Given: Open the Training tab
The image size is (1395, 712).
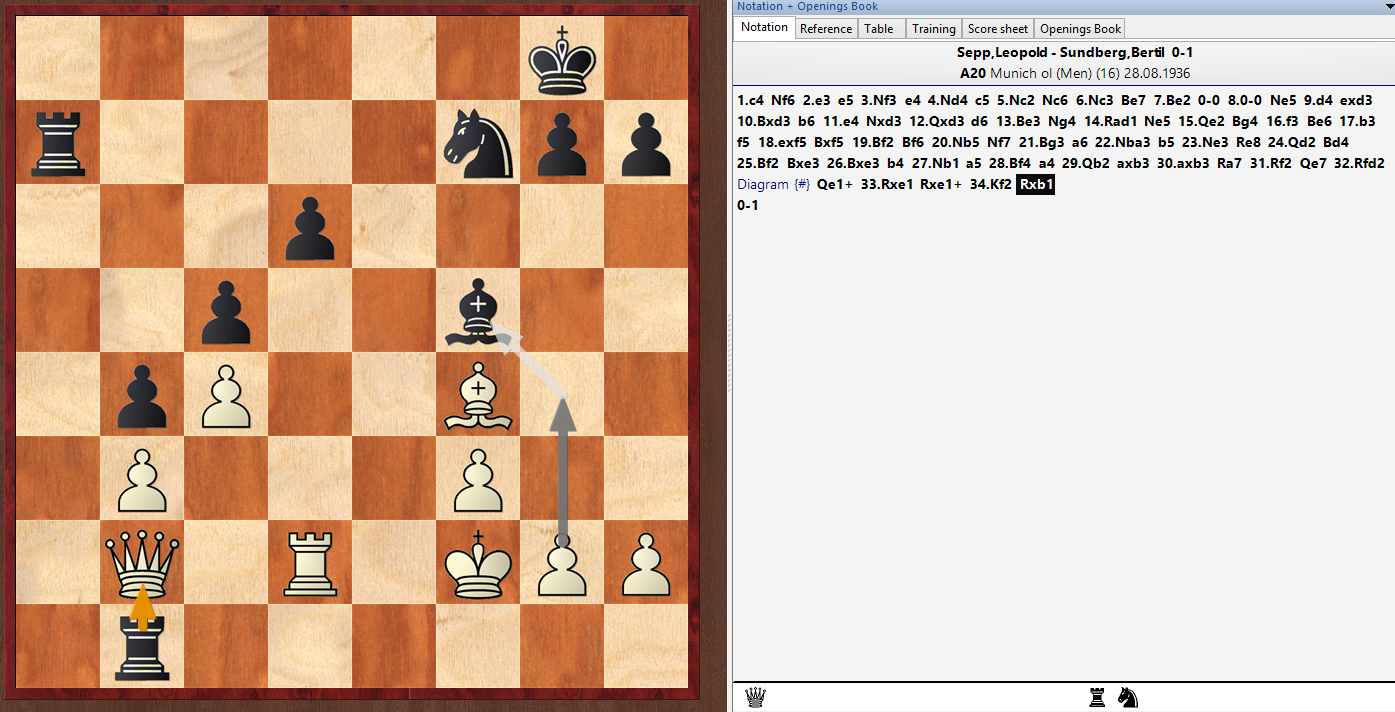Looking at the screenshot, I should pos(933,29).
